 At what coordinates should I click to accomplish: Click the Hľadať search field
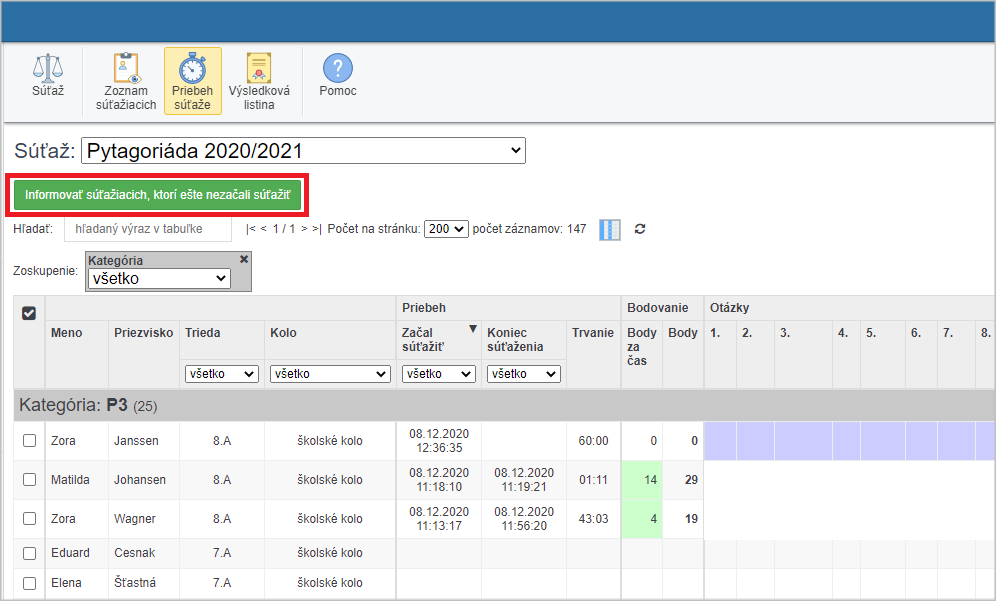(148, 229)
